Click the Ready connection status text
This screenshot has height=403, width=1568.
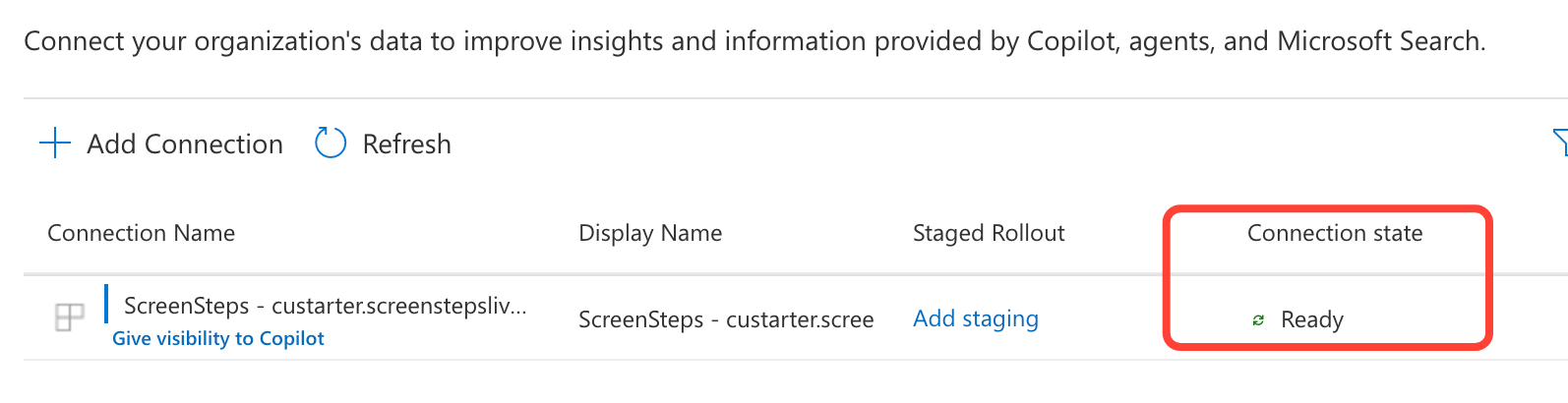tap(1311, 319)
